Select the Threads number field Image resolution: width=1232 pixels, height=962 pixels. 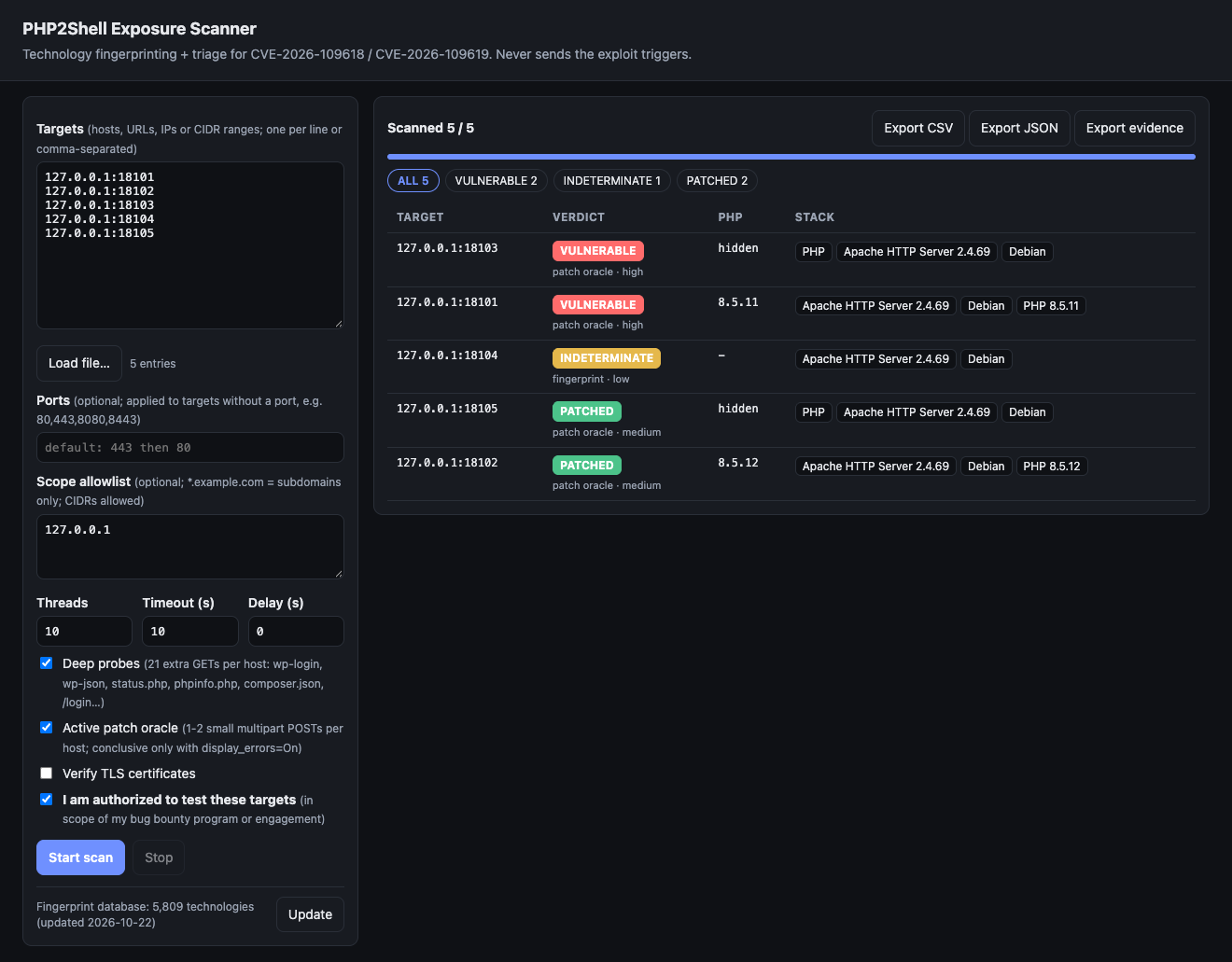(84, 632)
